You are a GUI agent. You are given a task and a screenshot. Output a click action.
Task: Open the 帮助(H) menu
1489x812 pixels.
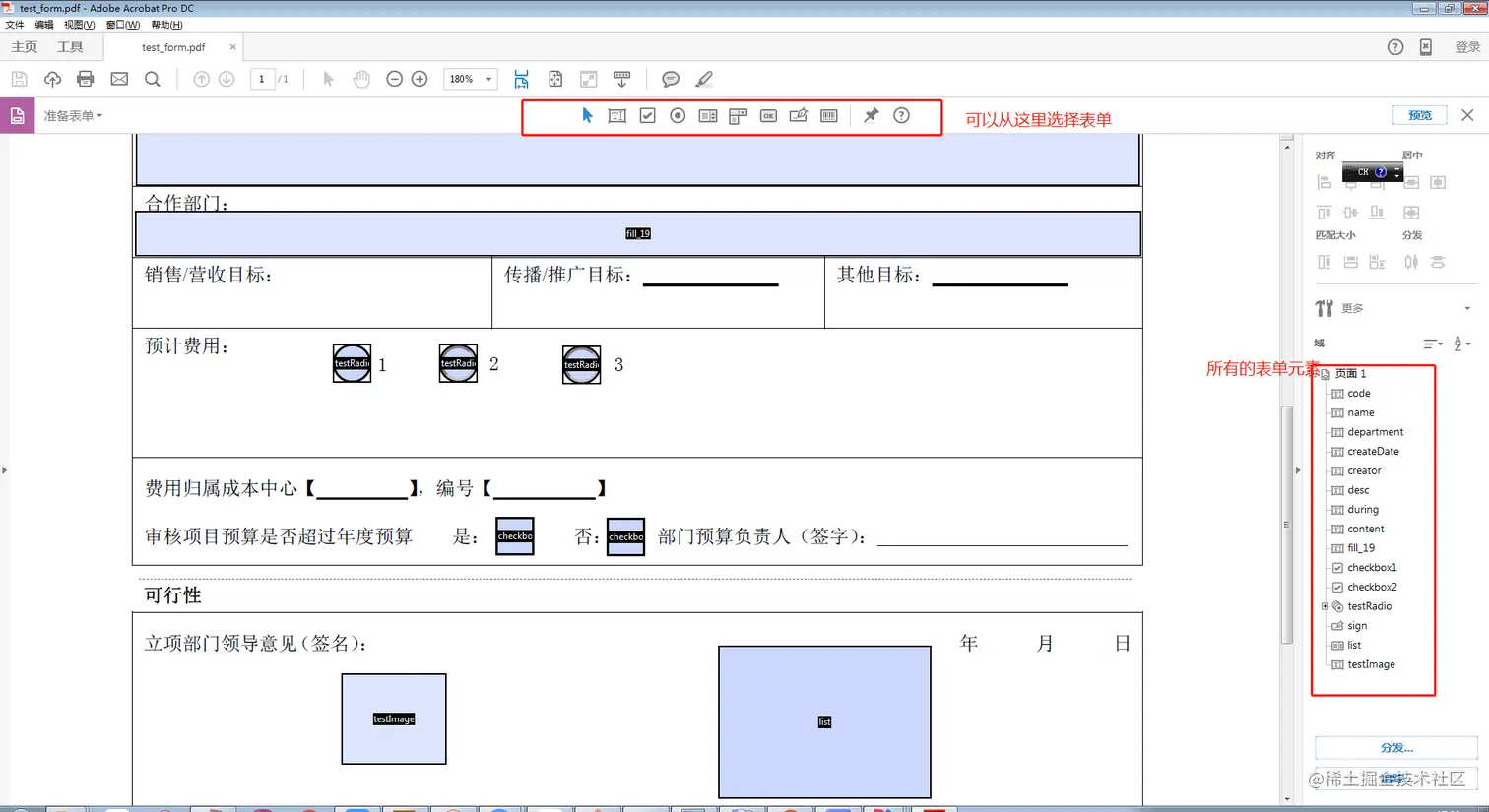click(166, 25)
